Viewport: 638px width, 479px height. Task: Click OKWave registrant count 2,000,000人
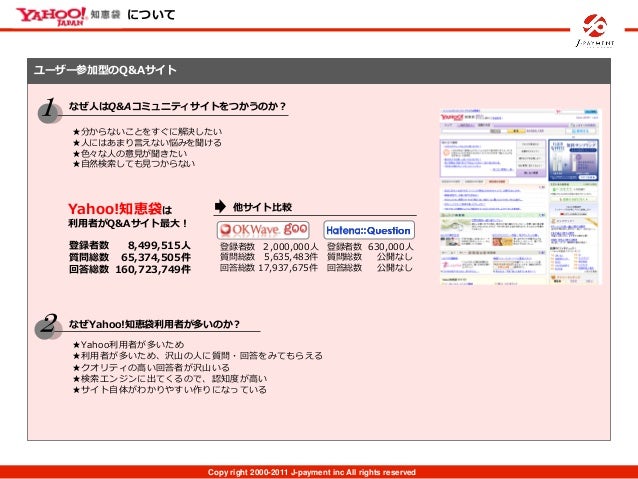pos(291,247)
